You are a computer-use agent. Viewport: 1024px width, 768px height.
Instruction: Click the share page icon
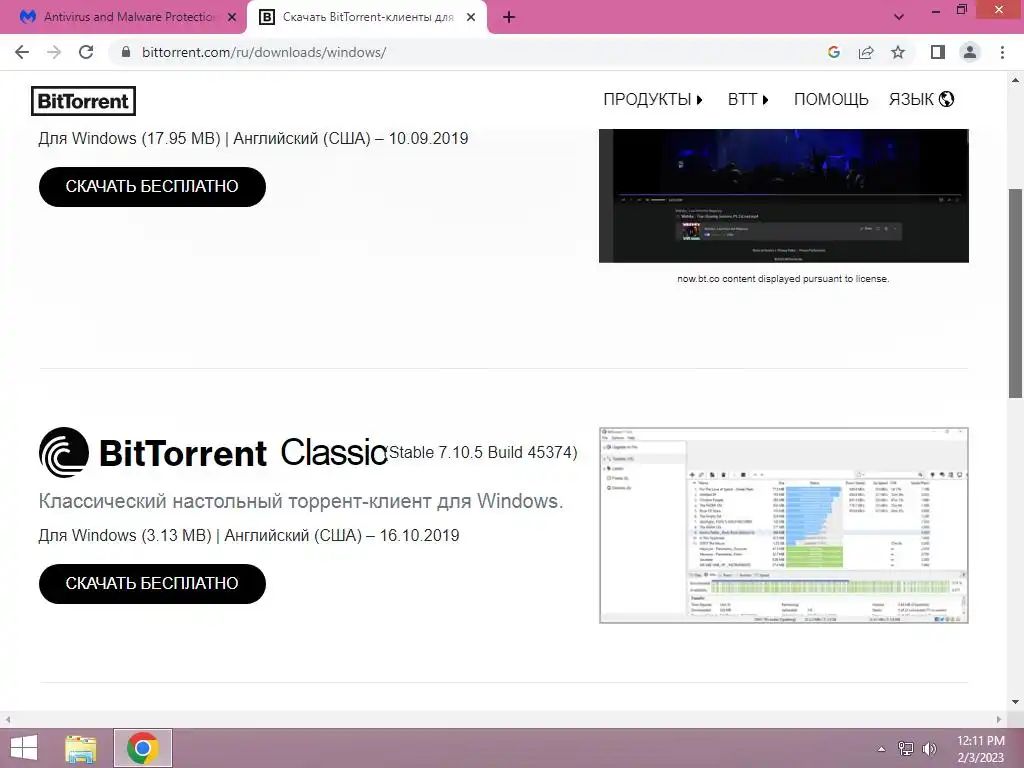866,52
